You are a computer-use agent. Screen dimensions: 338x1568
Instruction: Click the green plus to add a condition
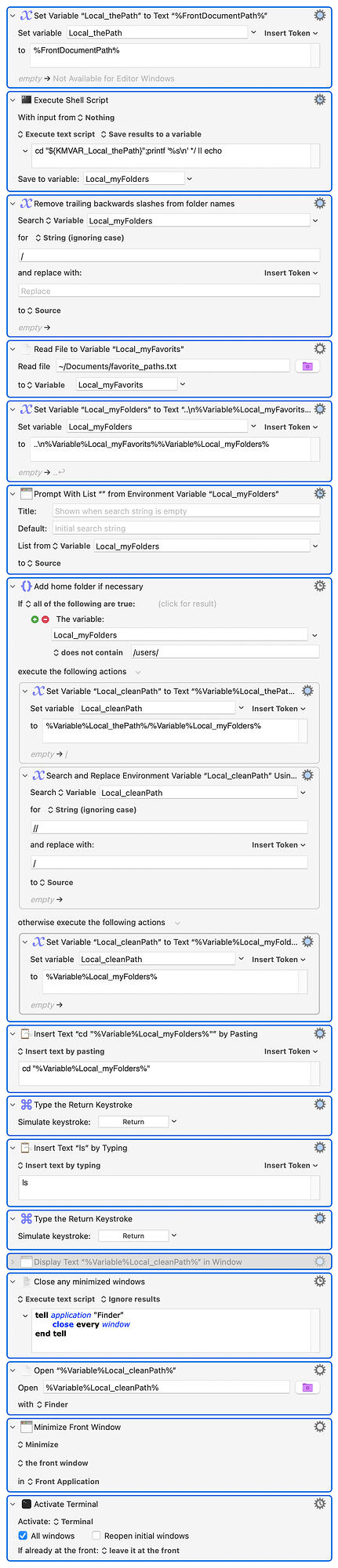click(x=35, y=619)
